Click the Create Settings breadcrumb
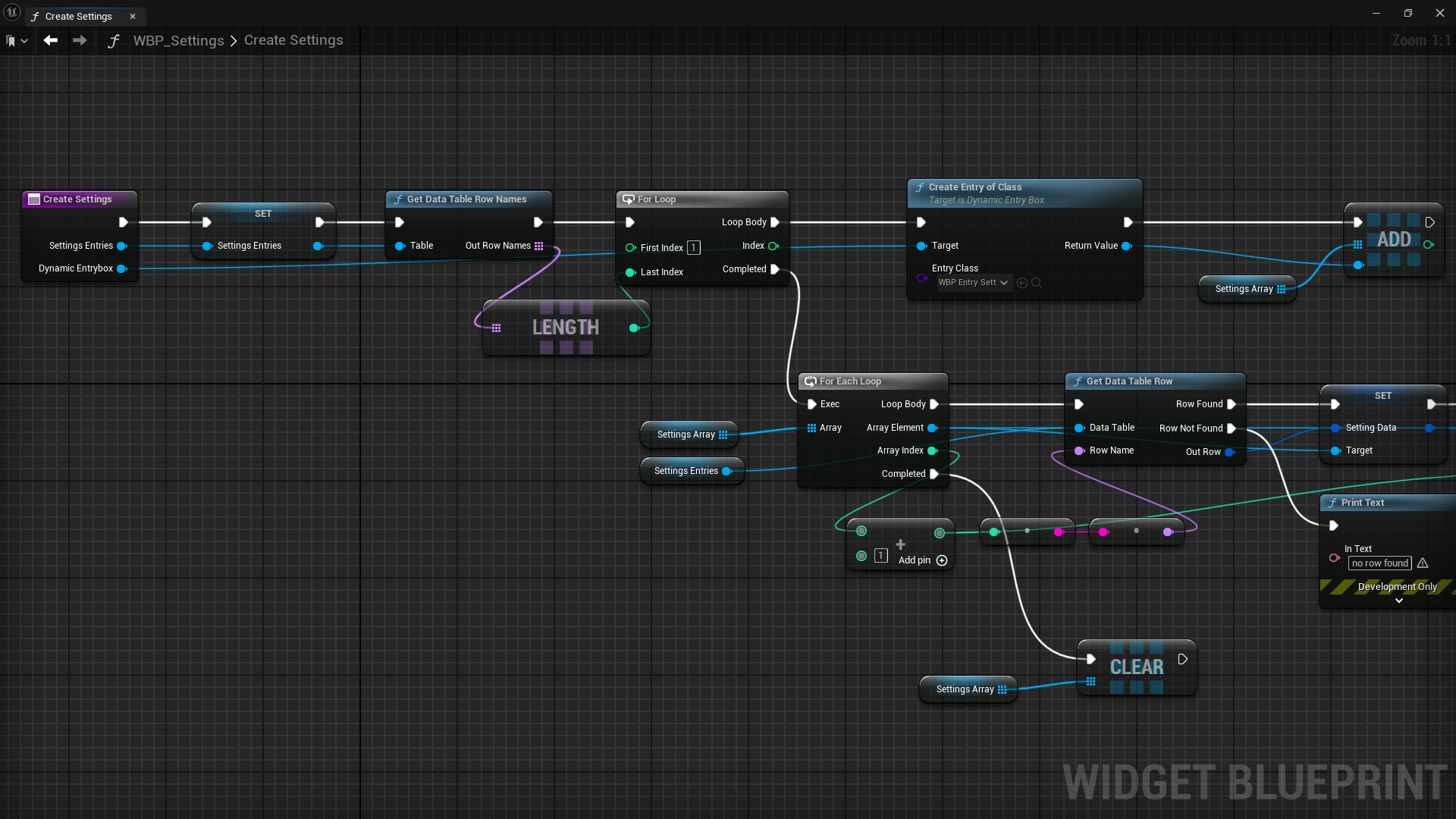Viewport: 1456px width, 819px height. [x=293, y=40]
